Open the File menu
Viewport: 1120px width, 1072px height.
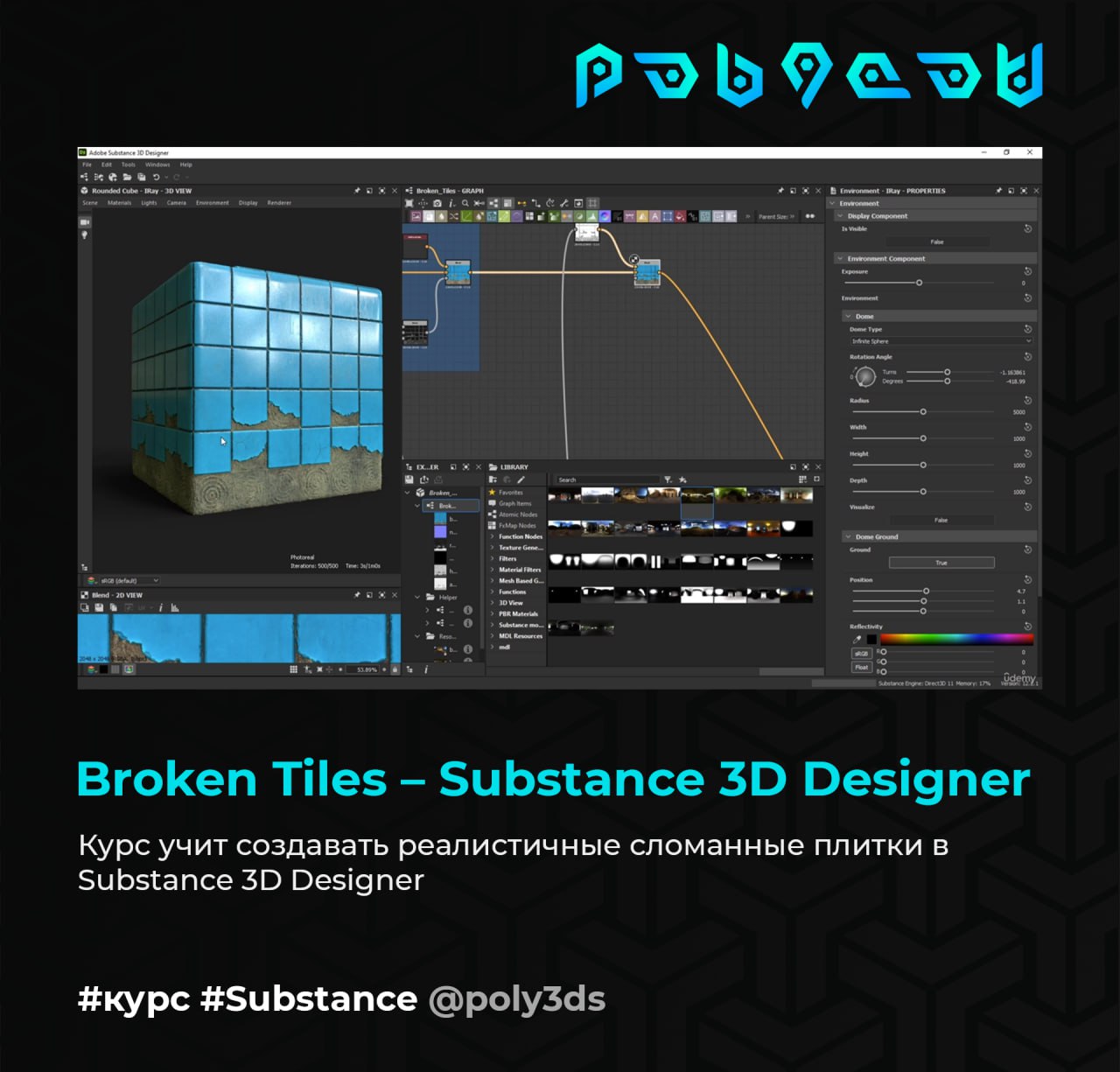click(87, 165)
